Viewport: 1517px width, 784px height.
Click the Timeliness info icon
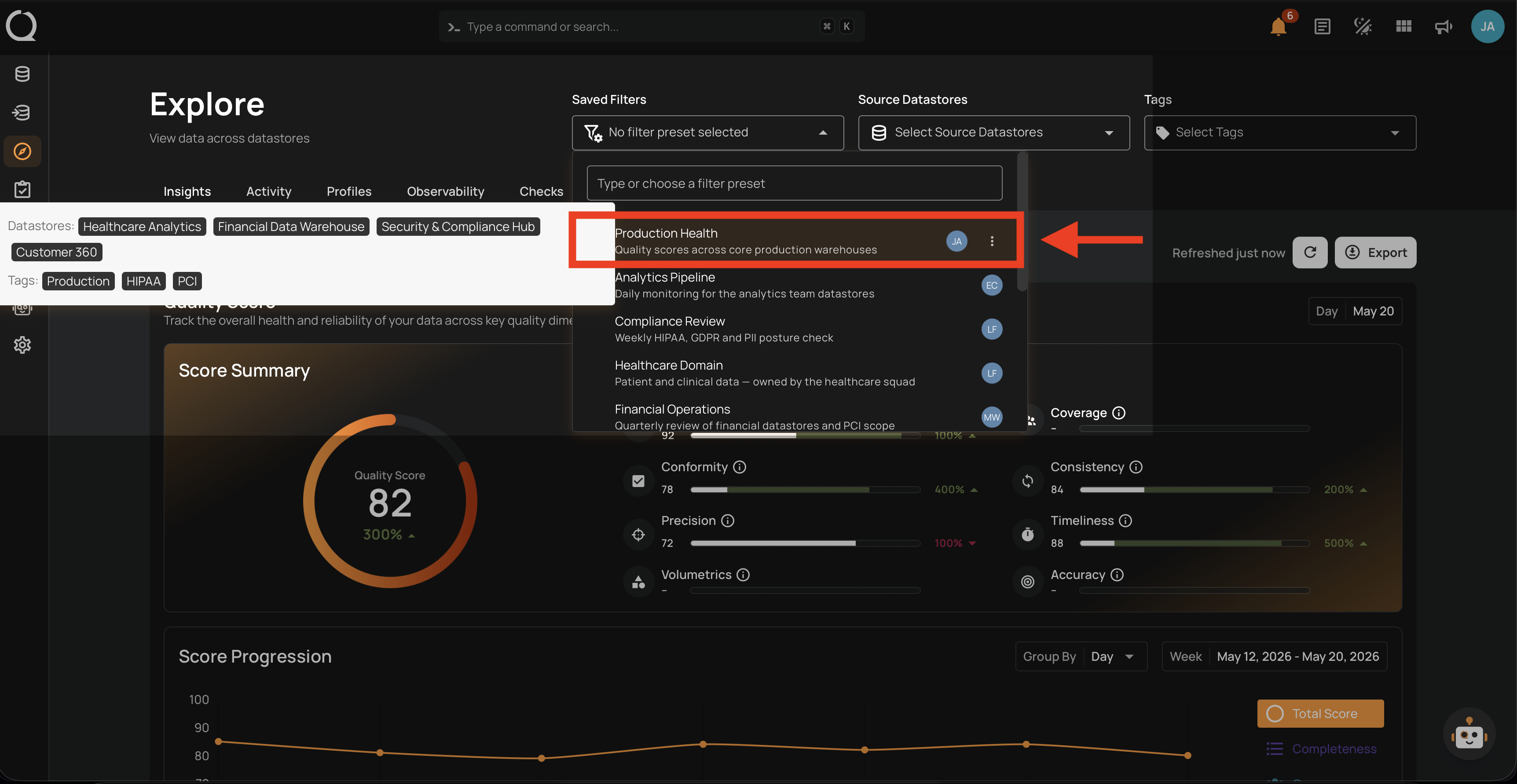click(1125, 521)
